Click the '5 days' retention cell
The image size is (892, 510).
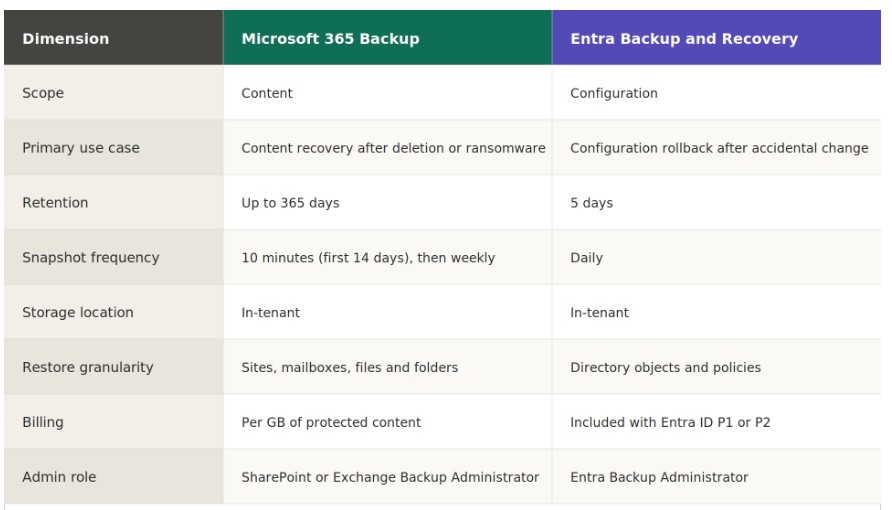(591, 203)
